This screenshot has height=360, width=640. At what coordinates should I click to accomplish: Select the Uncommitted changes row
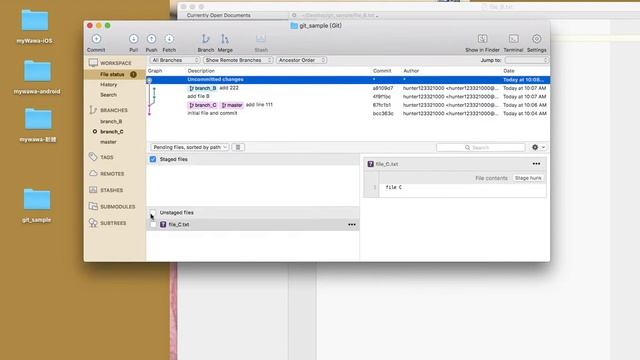(348, 80)
